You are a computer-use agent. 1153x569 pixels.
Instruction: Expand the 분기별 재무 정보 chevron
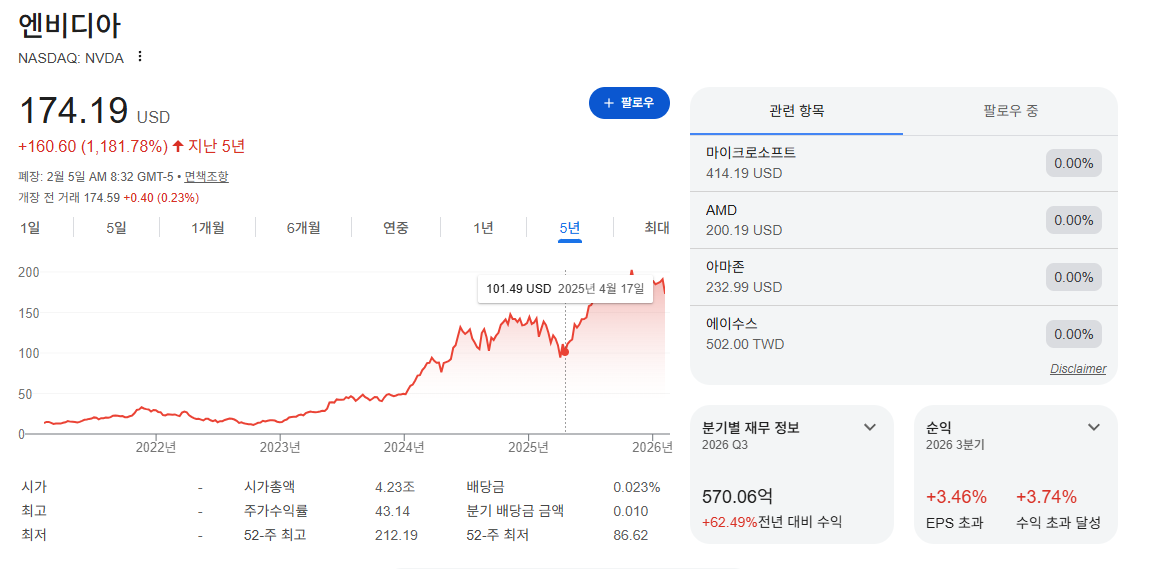[870, 427]
